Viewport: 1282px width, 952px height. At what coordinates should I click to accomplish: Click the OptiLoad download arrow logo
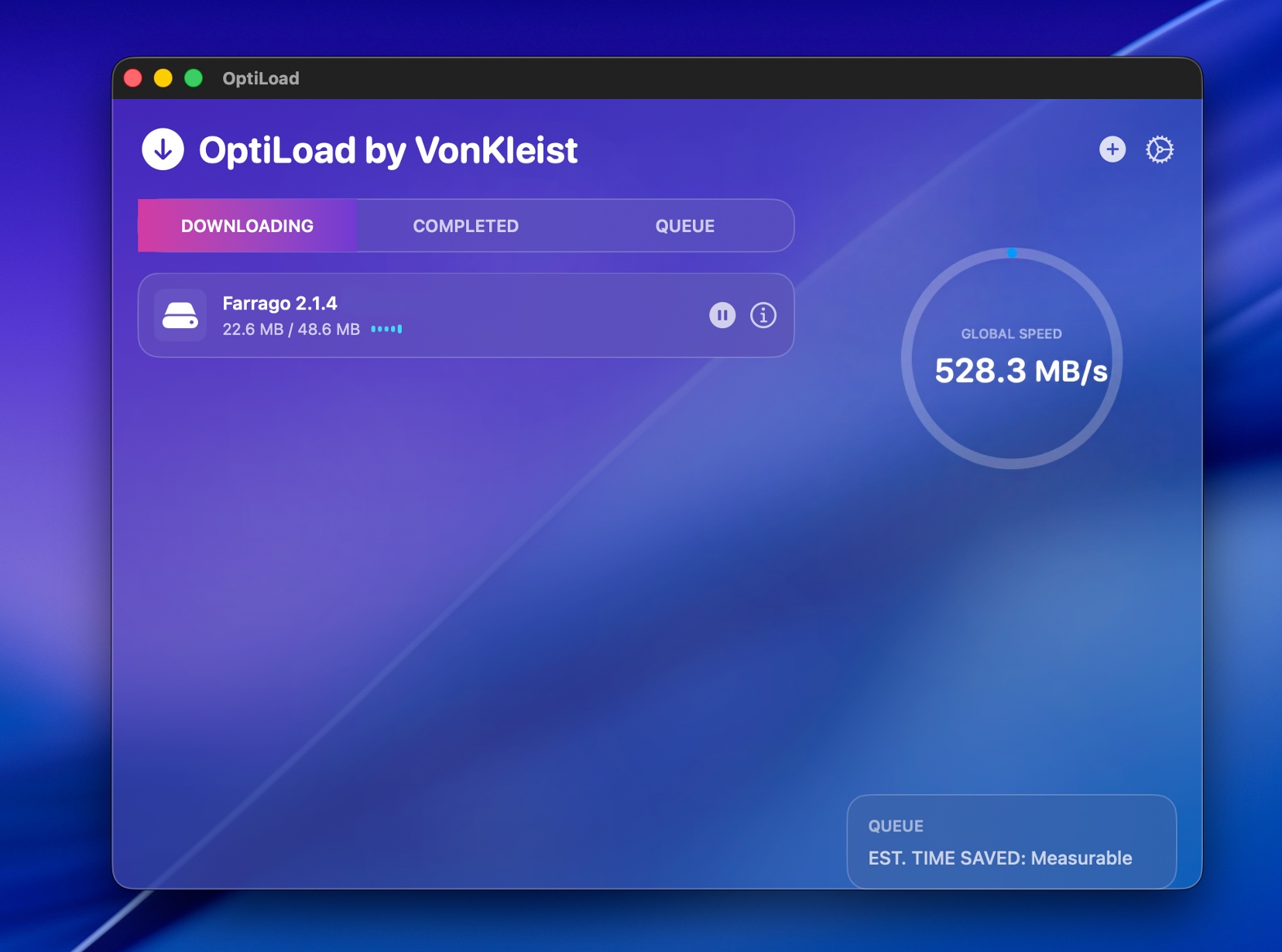[x=163, y=149]
